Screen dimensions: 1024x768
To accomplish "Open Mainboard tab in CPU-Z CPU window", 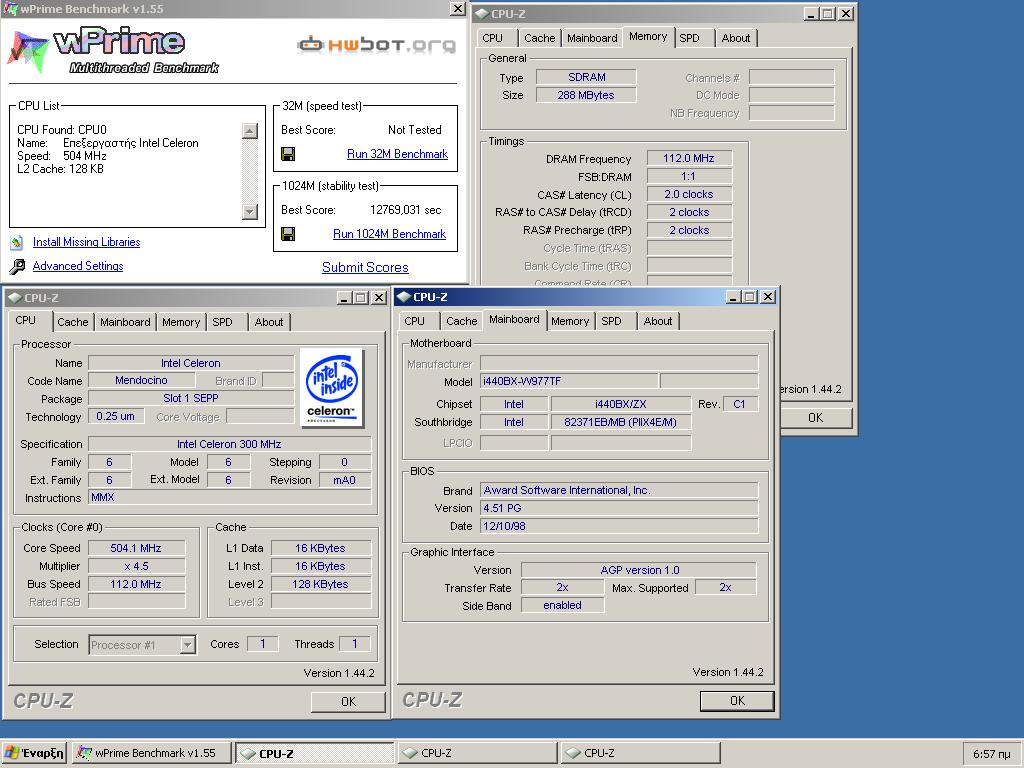I will point(125,322).
